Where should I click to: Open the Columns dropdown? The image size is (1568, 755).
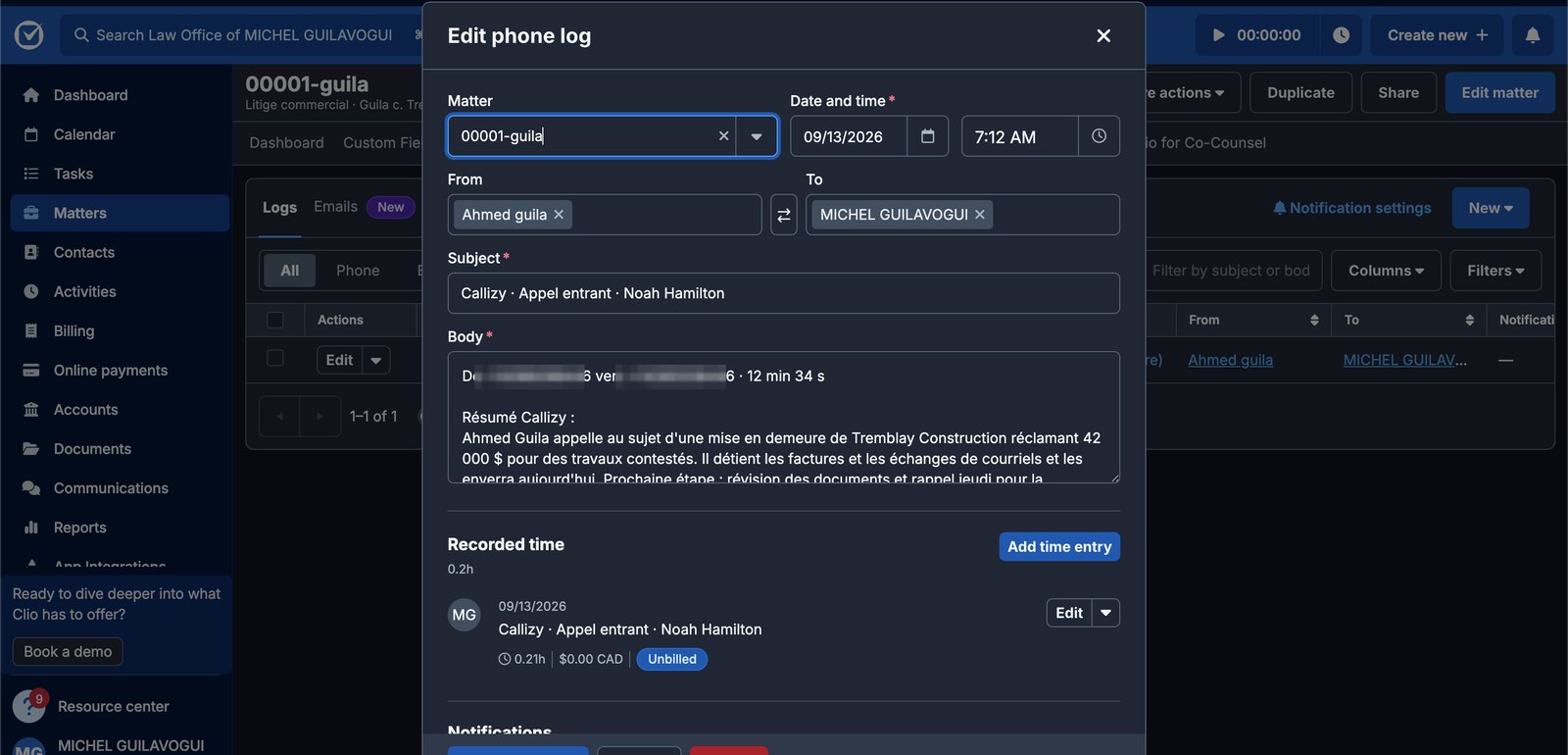point(1386,271)
